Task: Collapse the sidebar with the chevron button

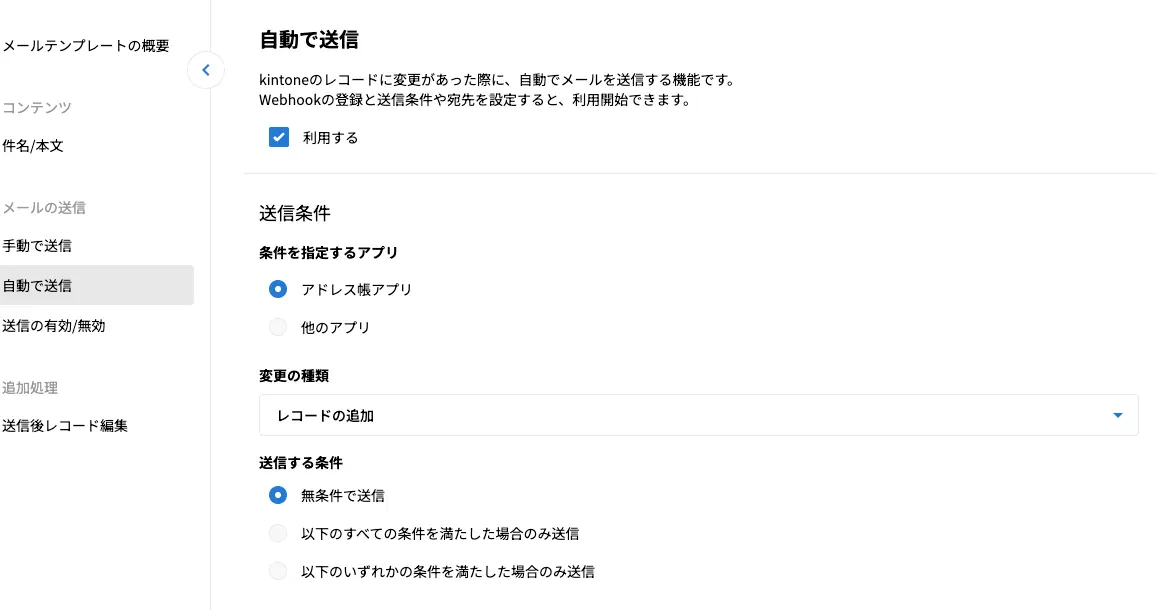Action: click(206, 70)
